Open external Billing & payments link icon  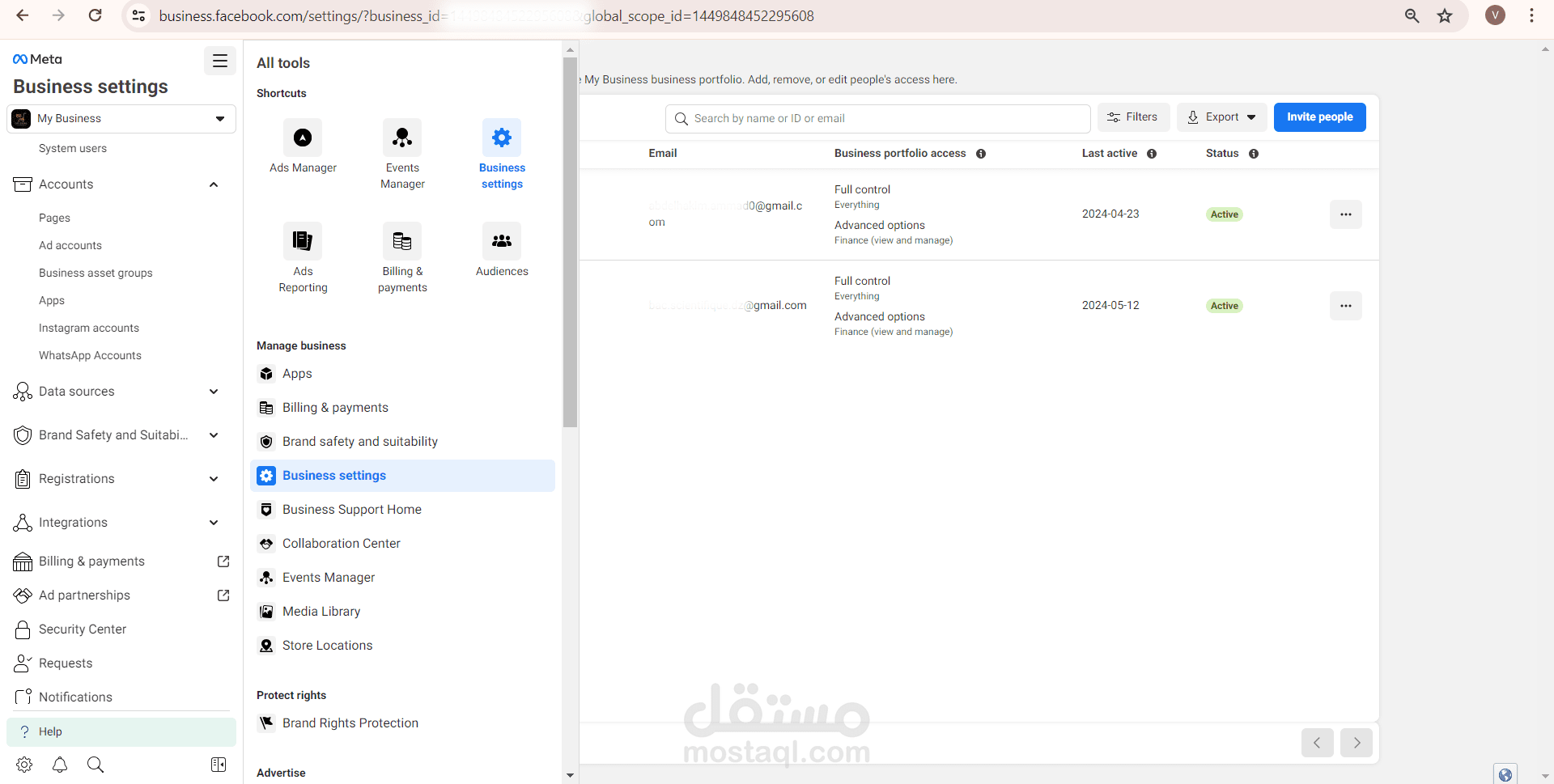click(223, 562)
